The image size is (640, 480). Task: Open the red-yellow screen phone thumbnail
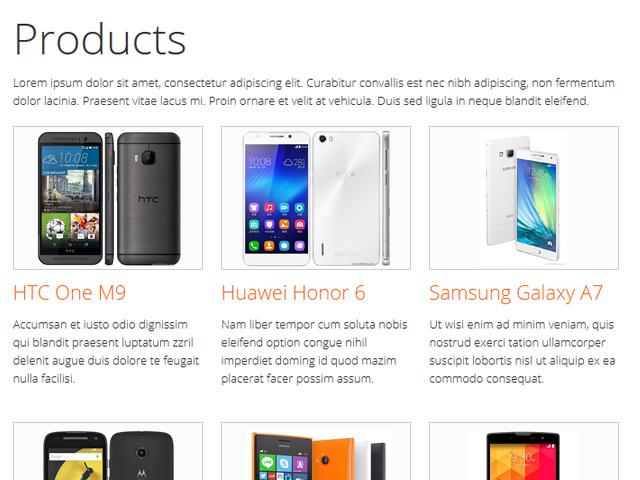point(524,451)
